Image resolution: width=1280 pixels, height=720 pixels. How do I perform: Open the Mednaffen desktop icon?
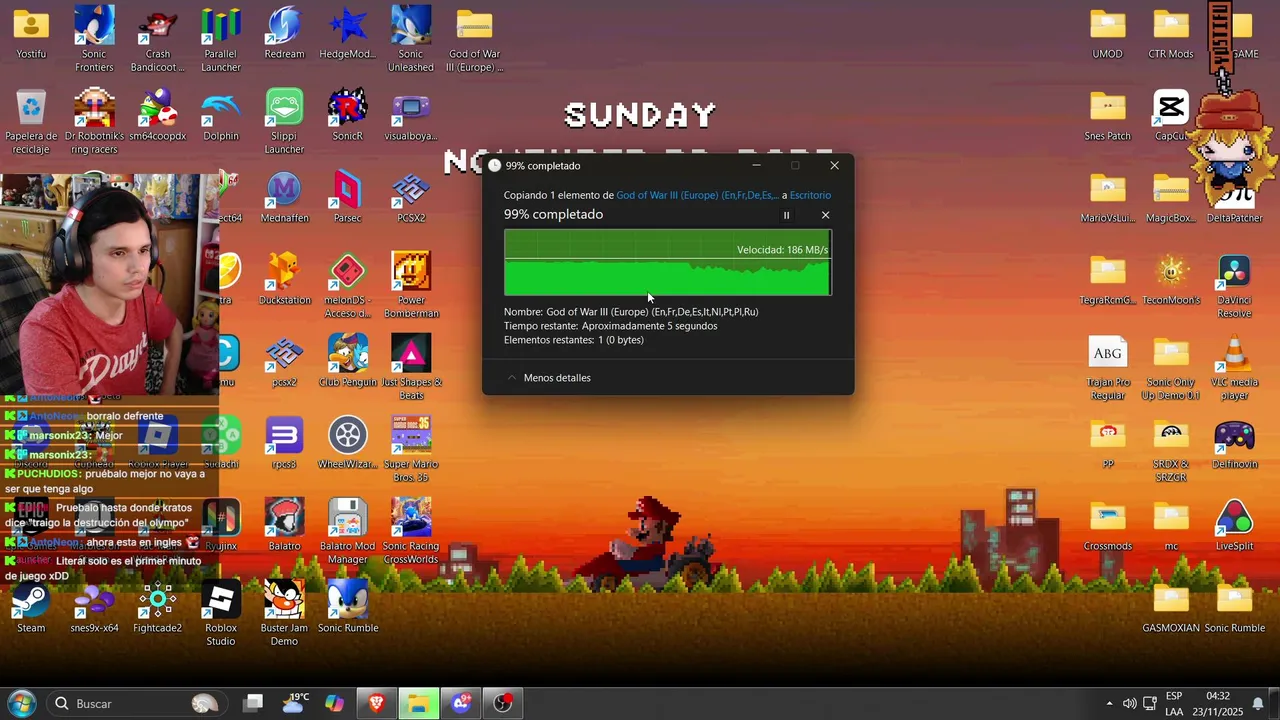[284, 198]
